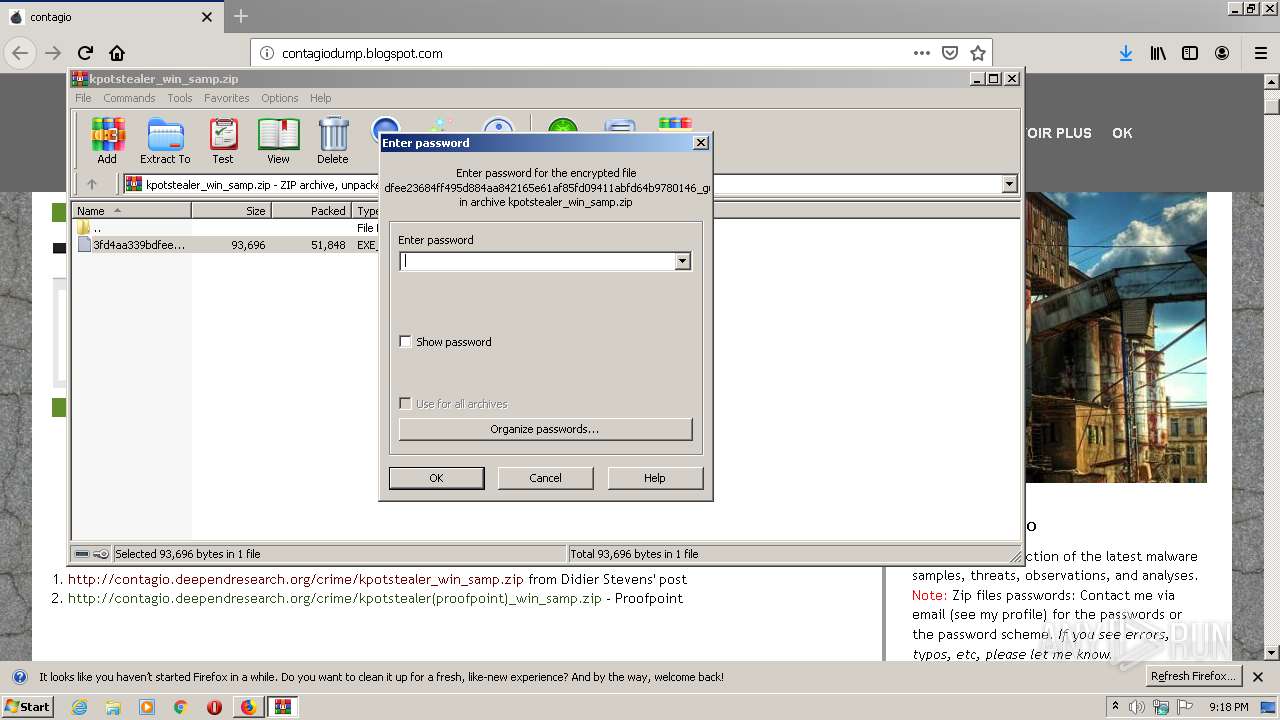Sort by the Name column header
This screenshot has height=720, width=1280.
click(131, 211)
